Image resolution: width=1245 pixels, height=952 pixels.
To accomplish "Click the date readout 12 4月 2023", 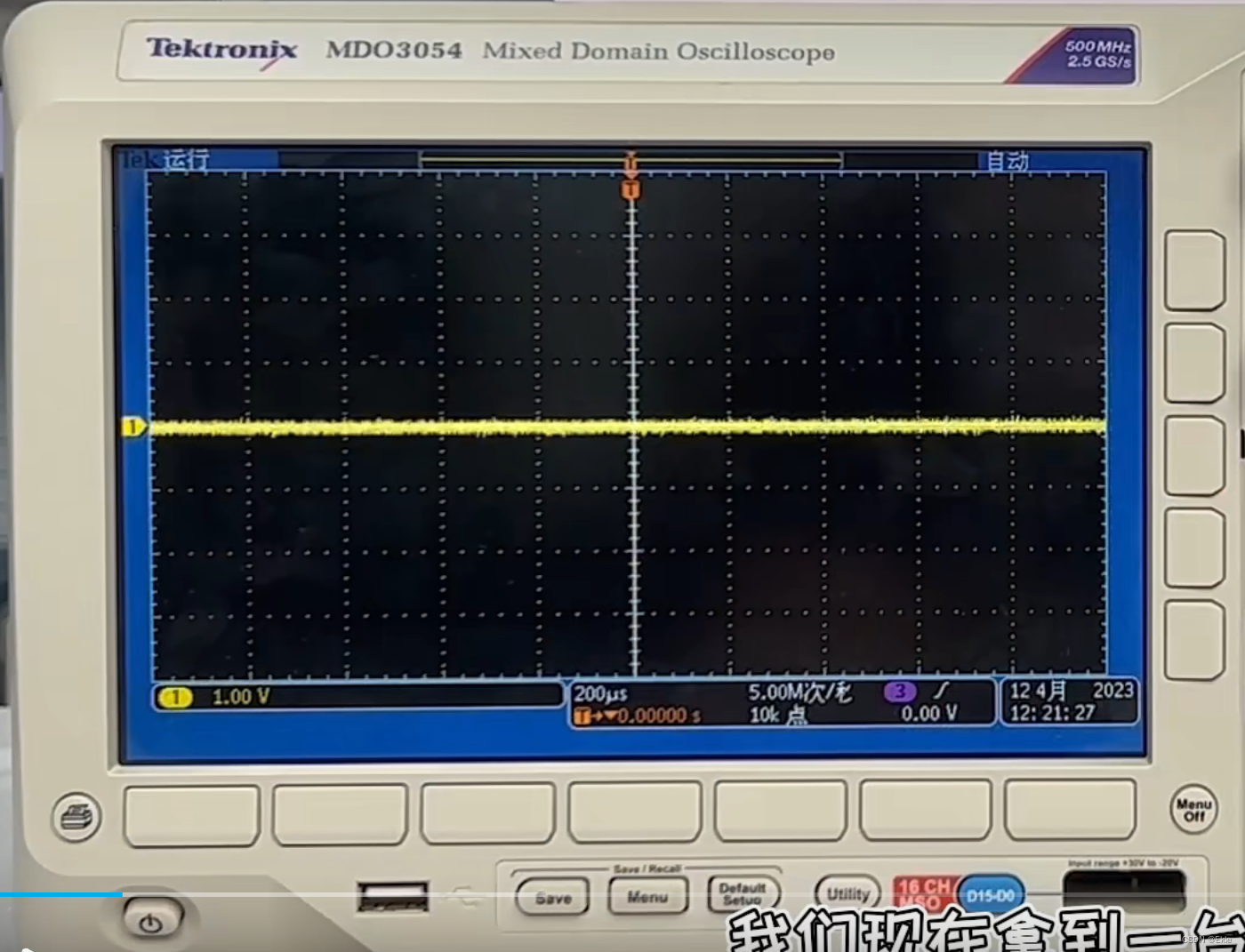I will click(1071, 691).
